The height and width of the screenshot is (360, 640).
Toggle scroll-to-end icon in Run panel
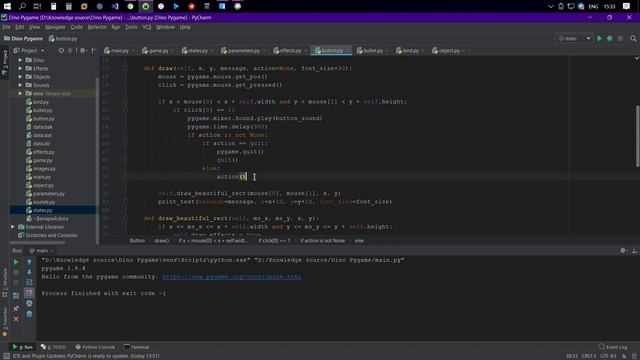(x=29, y=293)
